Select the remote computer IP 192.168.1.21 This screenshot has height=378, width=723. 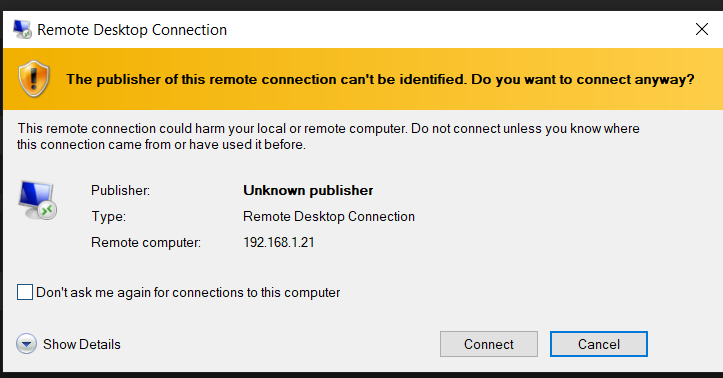pyautogui.click(x=279, y=242)
